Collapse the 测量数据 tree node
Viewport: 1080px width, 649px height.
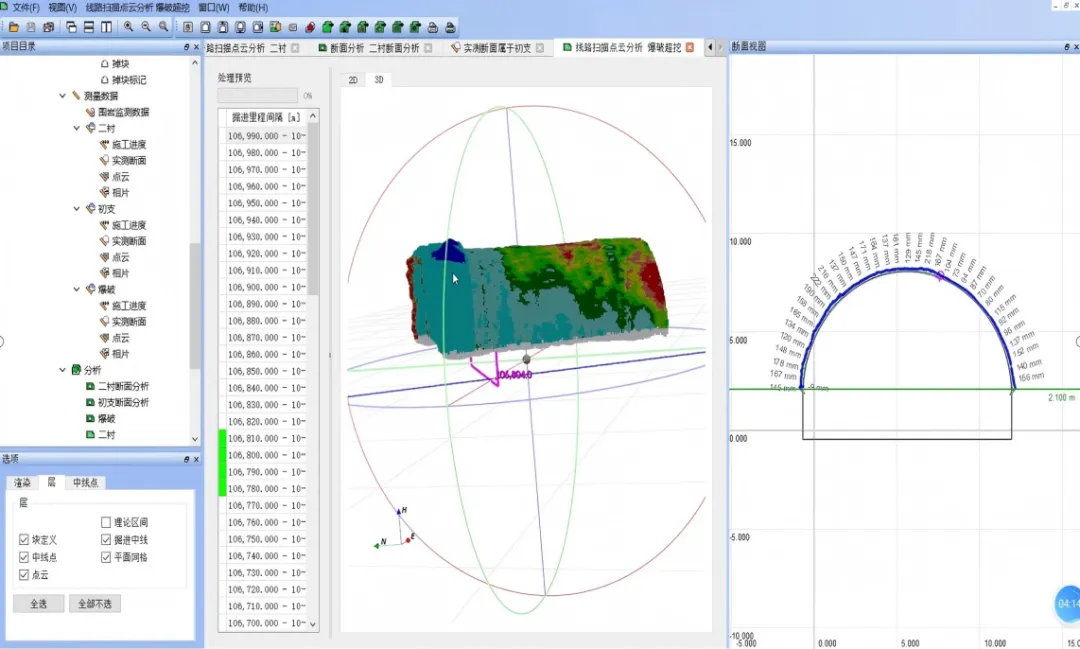pyautogui.click(x=63, y=96)
